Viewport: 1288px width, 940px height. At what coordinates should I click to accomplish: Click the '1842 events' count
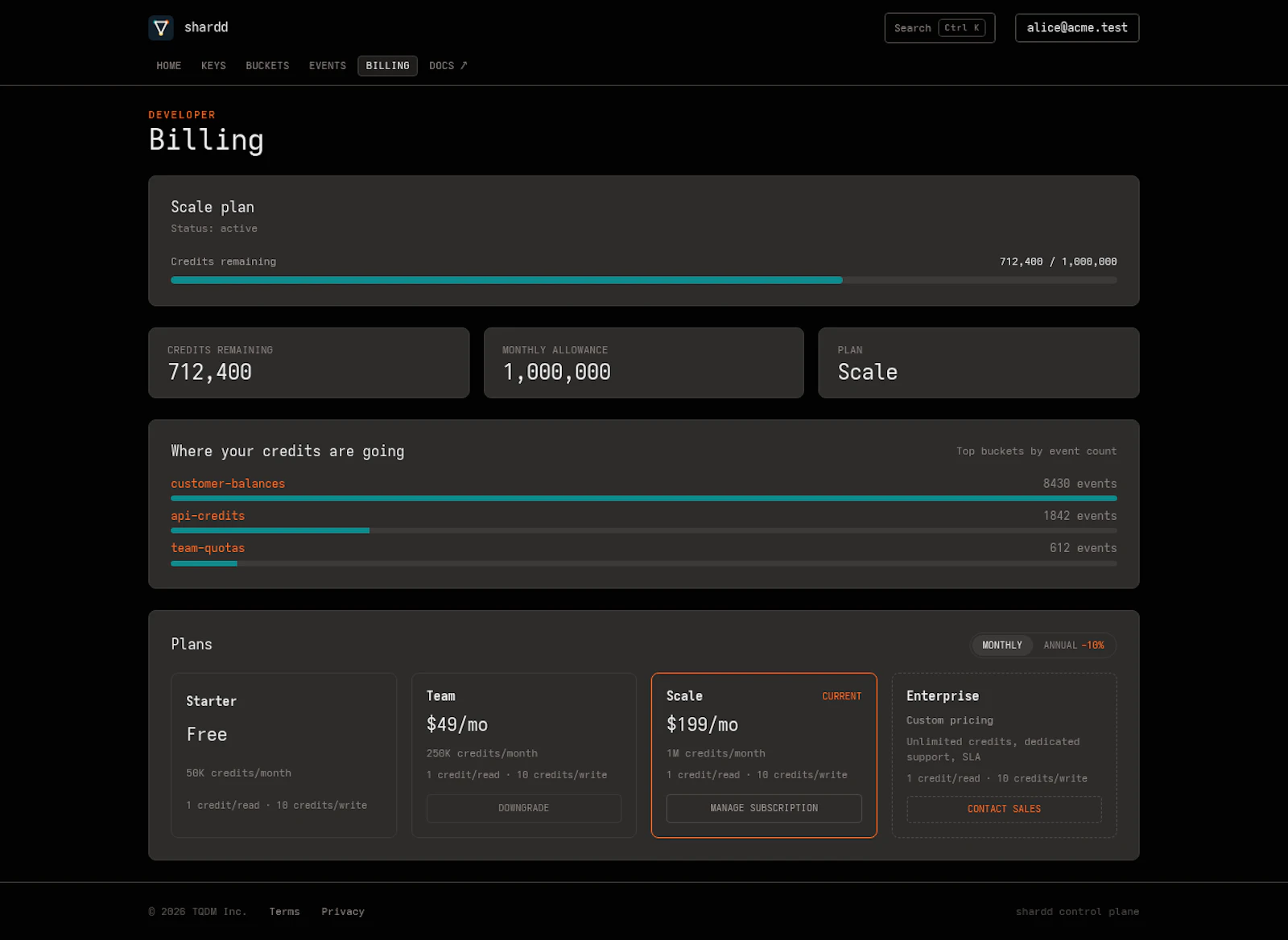[x=1080, y=516]
